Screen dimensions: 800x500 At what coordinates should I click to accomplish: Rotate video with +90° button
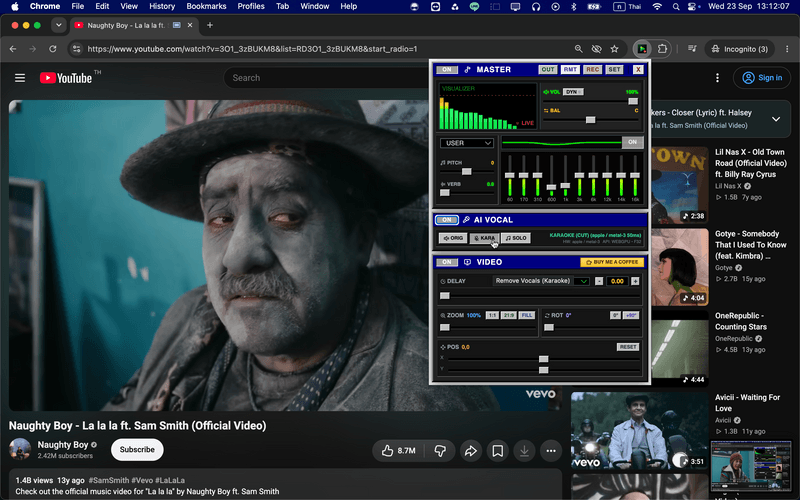coord(631,315)
